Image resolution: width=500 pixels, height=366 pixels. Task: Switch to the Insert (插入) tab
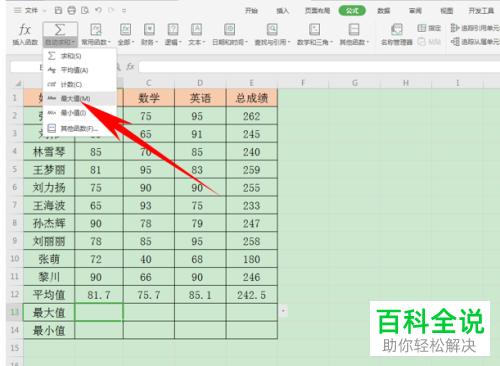pos(283,11)
